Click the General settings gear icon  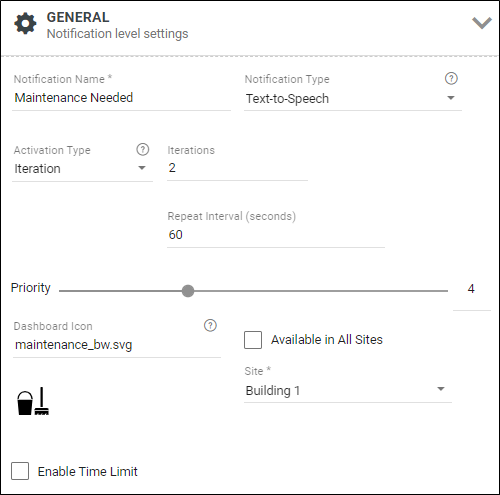click(x=25, y=24)
